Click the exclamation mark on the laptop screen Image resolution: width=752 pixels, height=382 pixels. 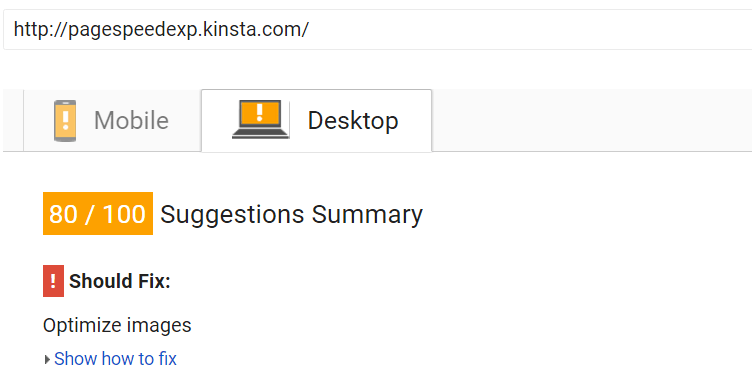pos(260,112)
